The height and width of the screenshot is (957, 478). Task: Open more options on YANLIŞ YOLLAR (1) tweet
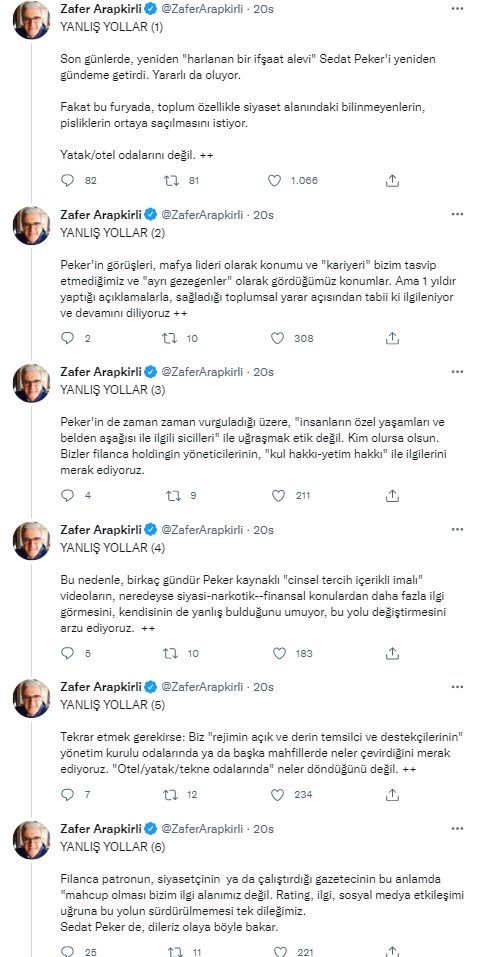457,9
